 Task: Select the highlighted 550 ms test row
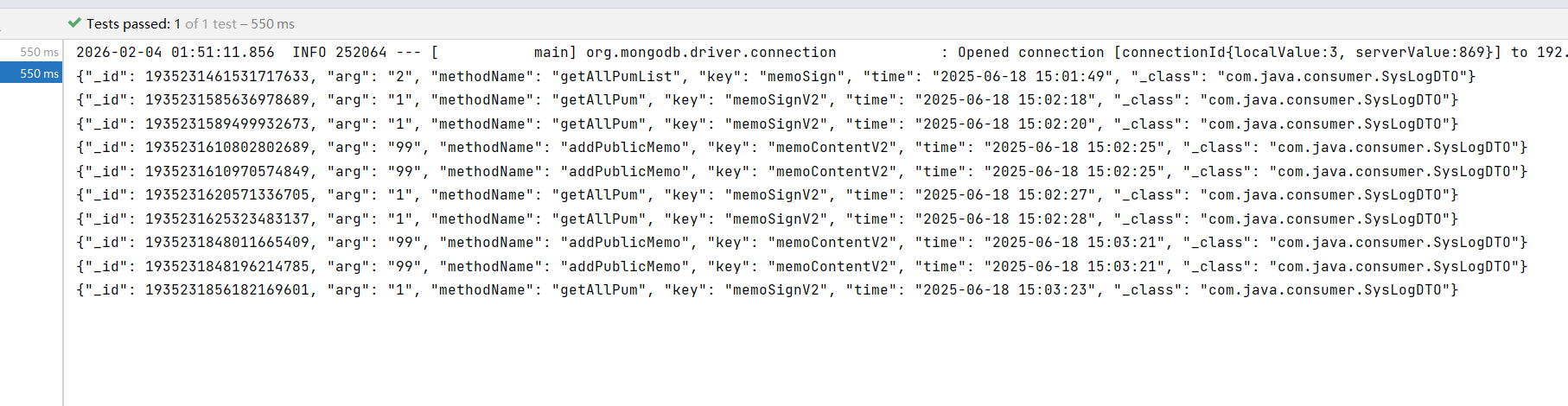click(31, 73)
